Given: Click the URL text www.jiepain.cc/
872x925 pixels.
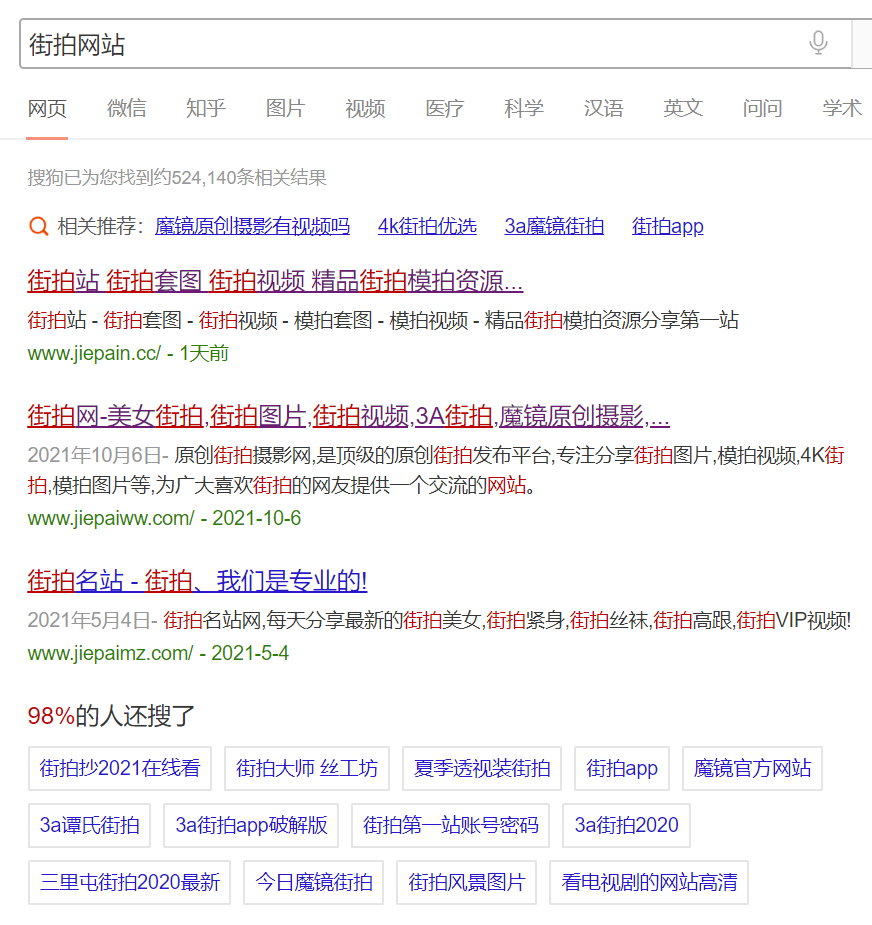Looking at the screenshot, I should [x=94, y=353].
